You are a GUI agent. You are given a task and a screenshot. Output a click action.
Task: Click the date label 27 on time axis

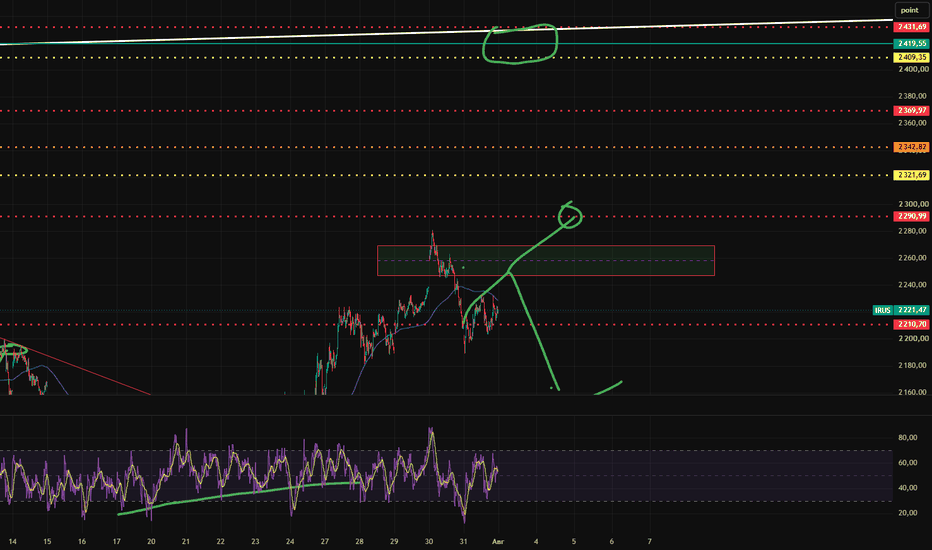325,542
